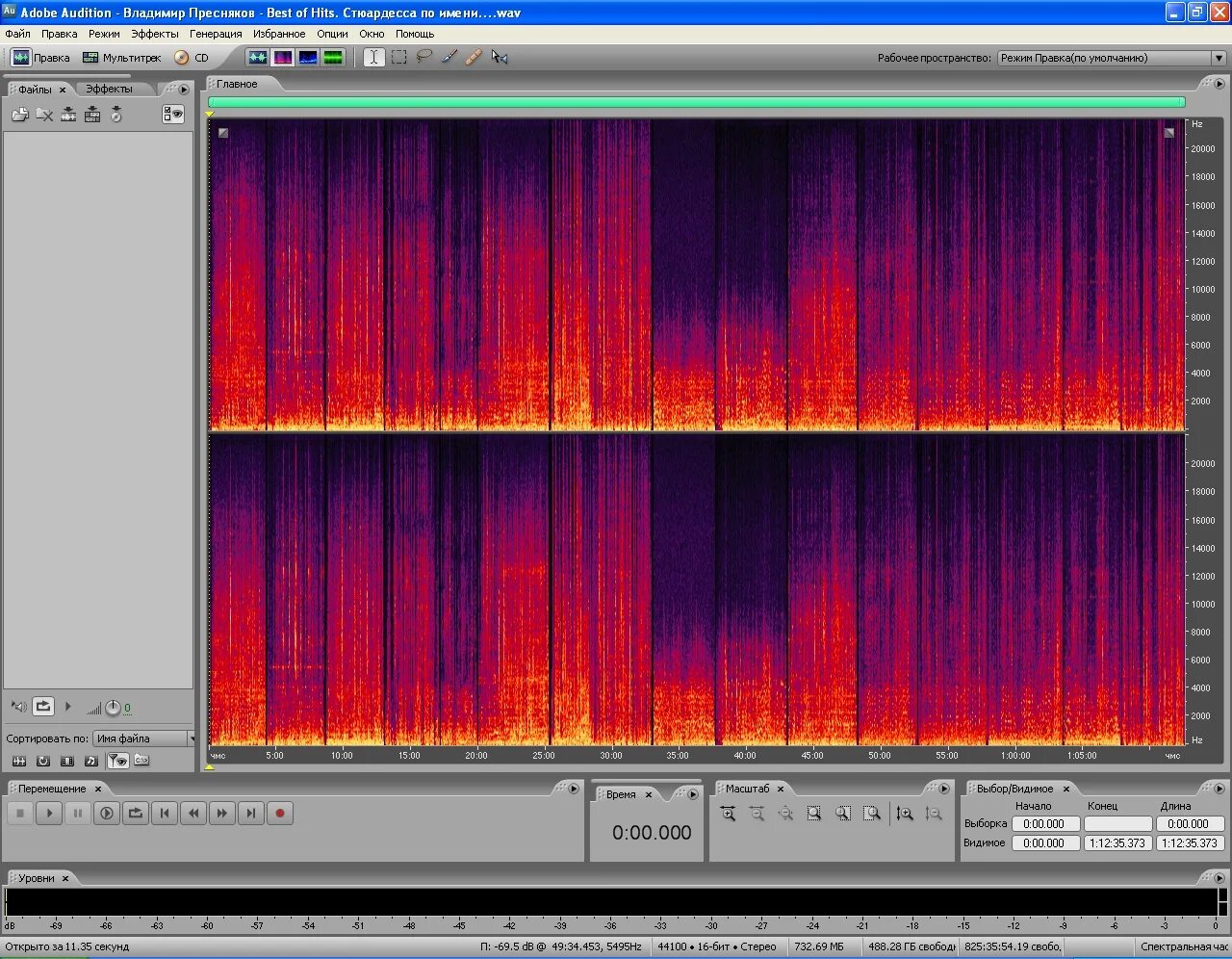
Task: Activate the Zoom In horizontally tool
Action: (x=729, y=814)
